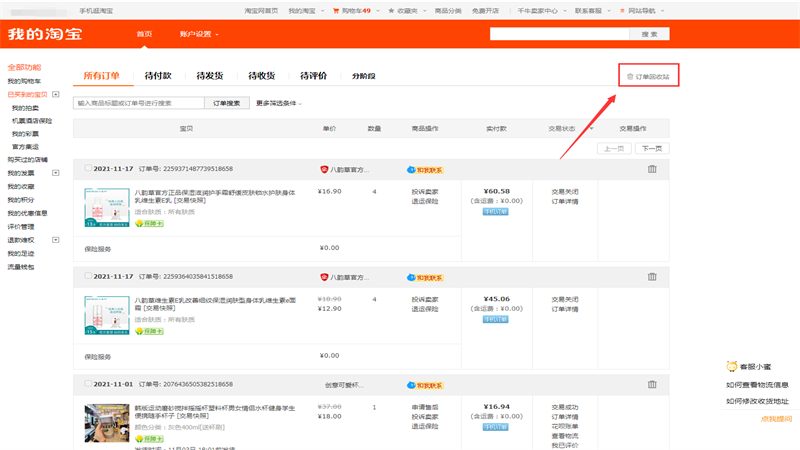Click 和我联系 chat icon for order 739518658

click(x=426, y=170)
